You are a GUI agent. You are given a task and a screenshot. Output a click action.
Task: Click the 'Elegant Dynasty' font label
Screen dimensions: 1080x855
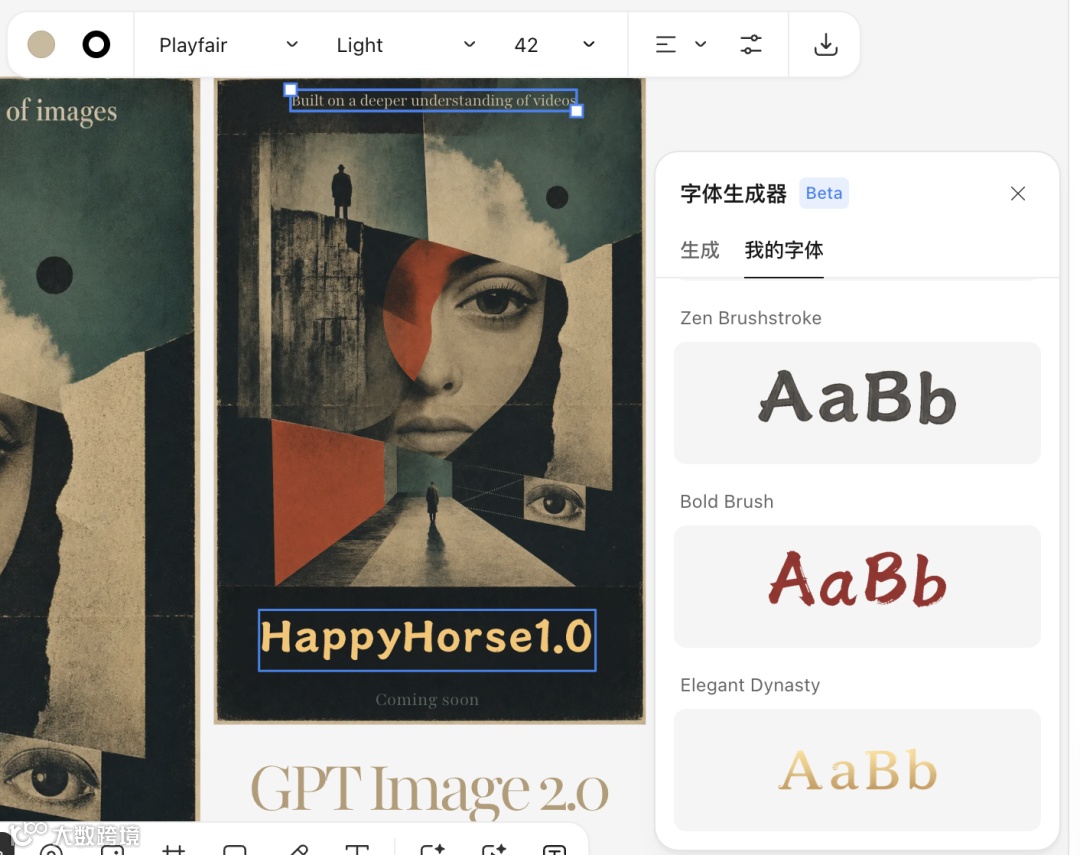click(750, 685)
